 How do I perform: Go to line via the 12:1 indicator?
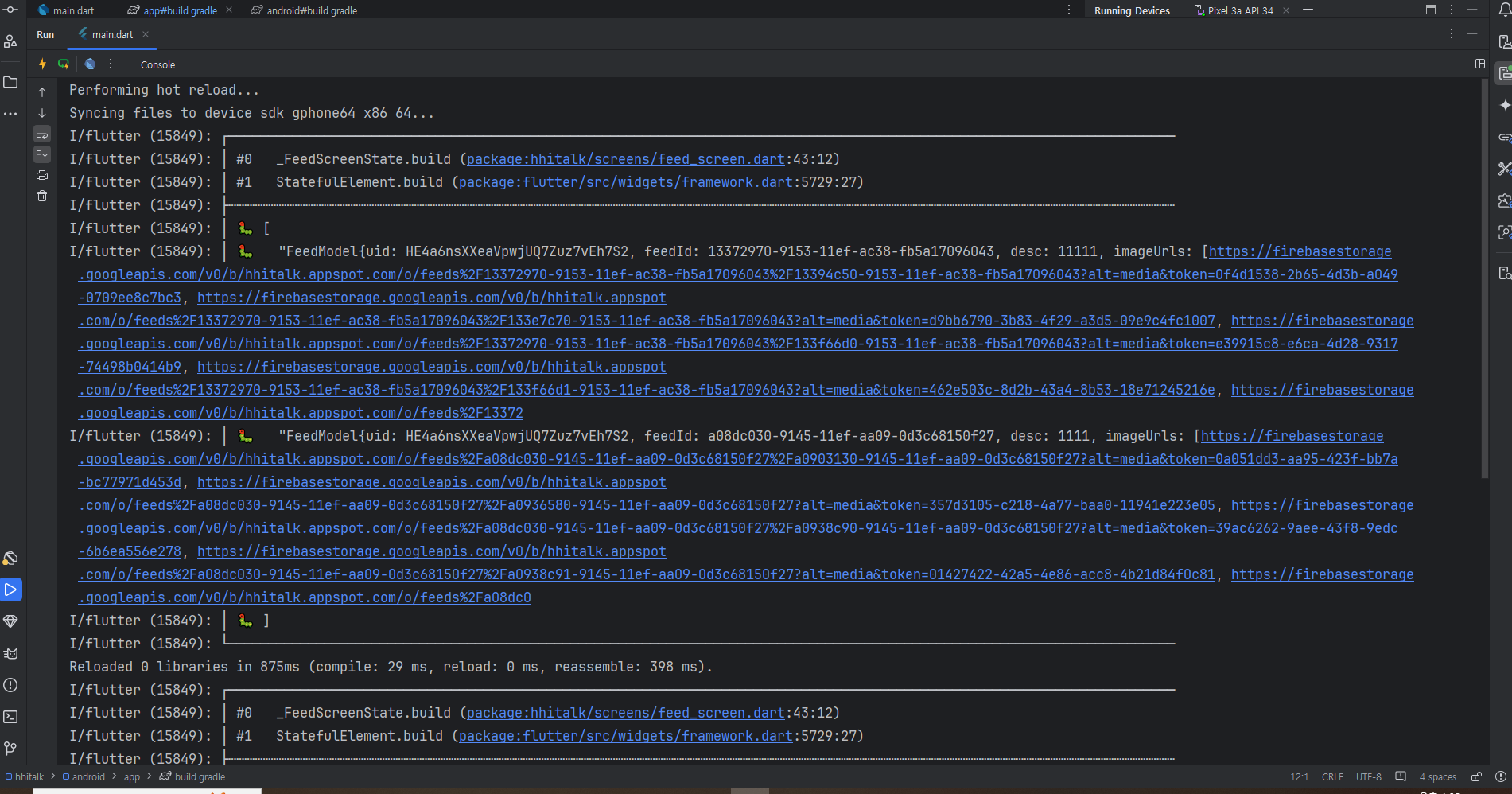[1299, 776]
